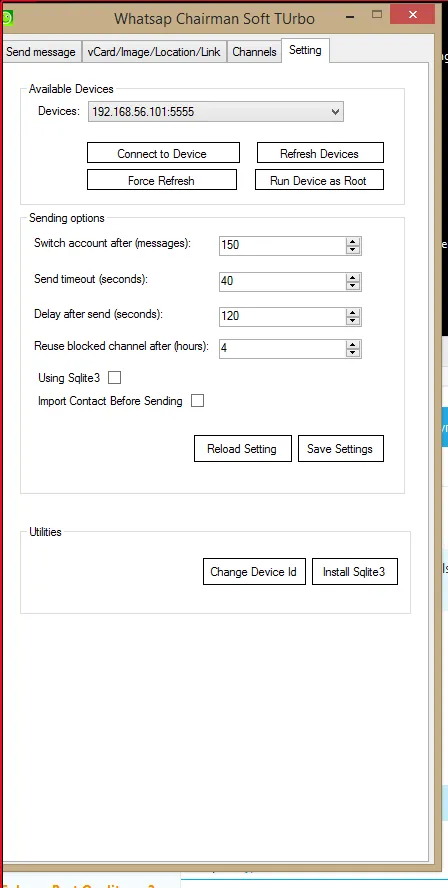Open the vCard/Image/Location/Link tab
The height and width of the screenshot is (888, 448).
coord(154,52)
